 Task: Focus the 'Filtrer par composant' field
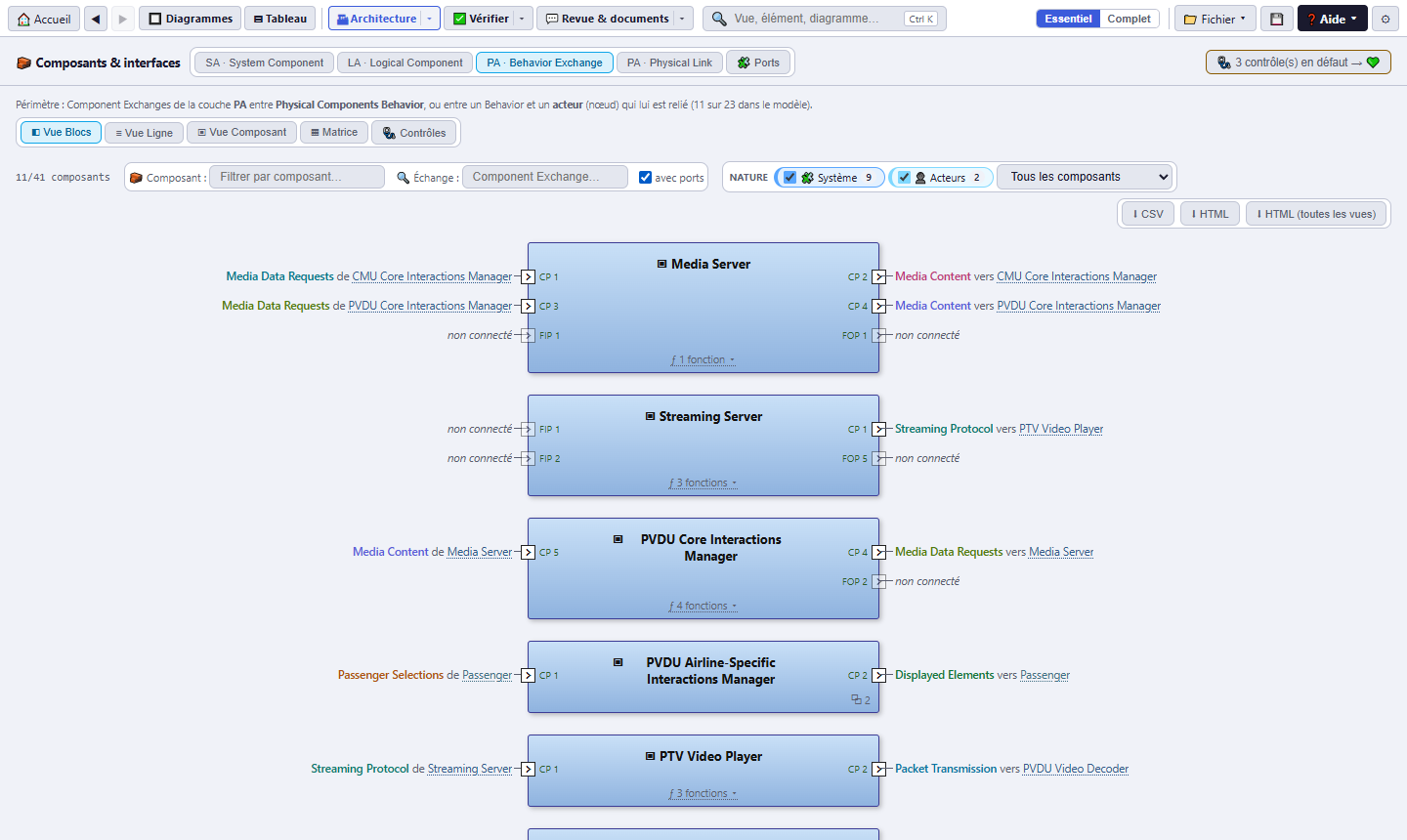tap(297, 177)
